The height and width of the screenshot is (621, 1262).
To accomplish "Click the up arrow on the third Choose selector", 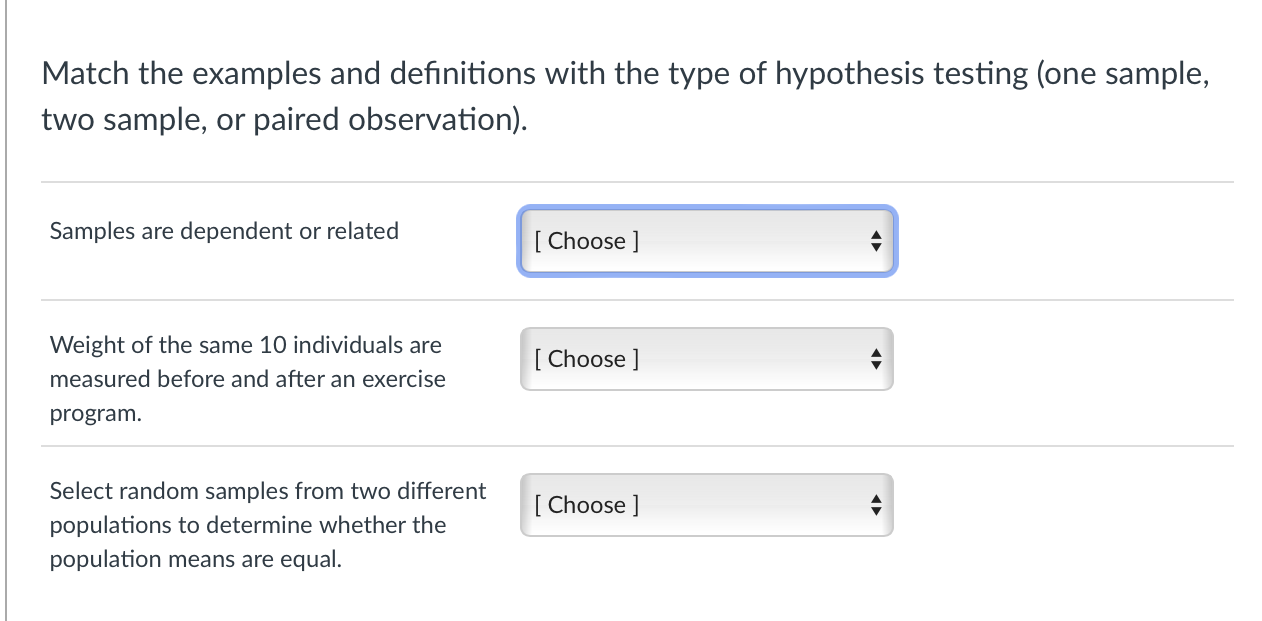I will pos(875,498).
